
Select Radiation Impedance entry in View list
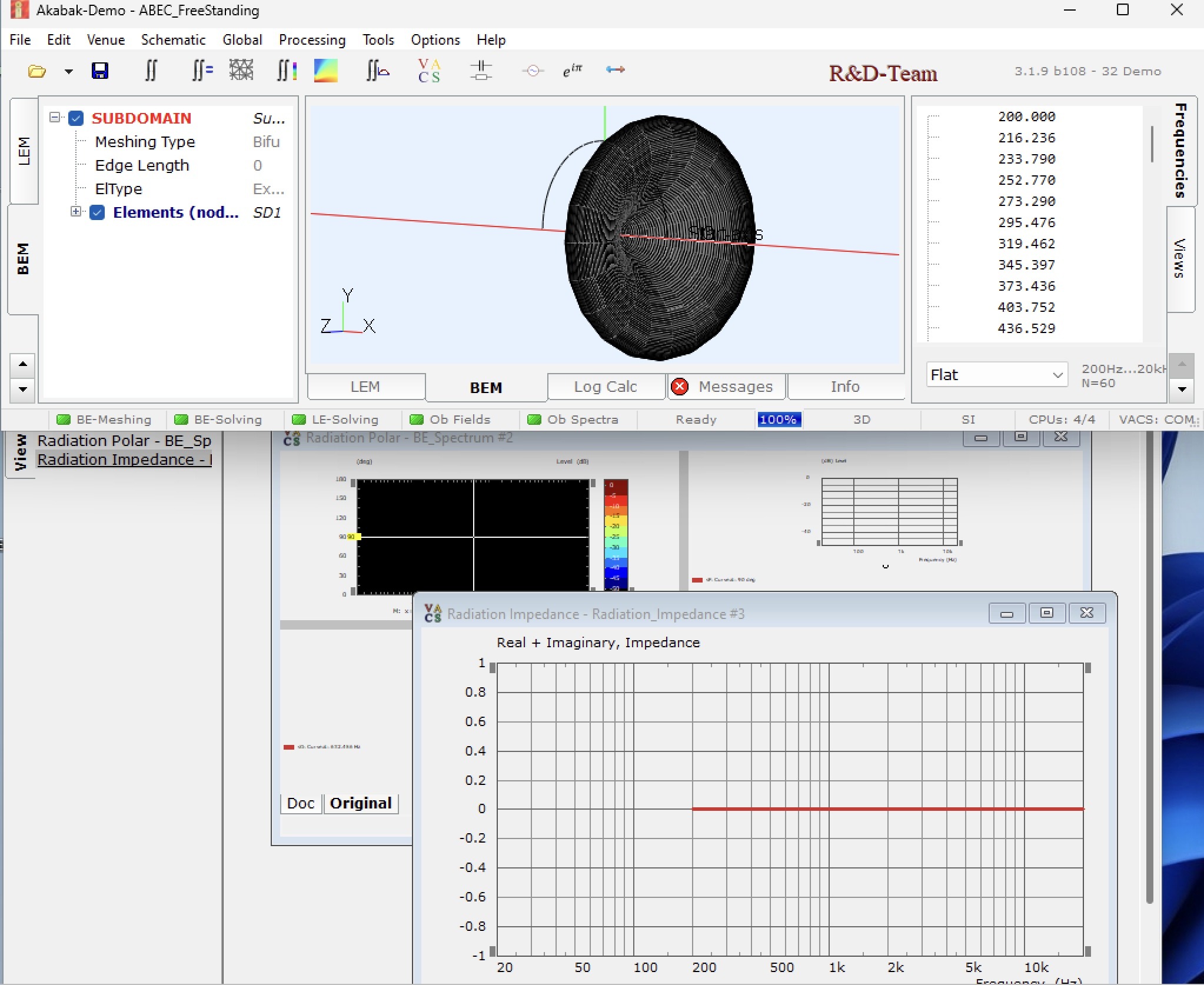(124, 460)
